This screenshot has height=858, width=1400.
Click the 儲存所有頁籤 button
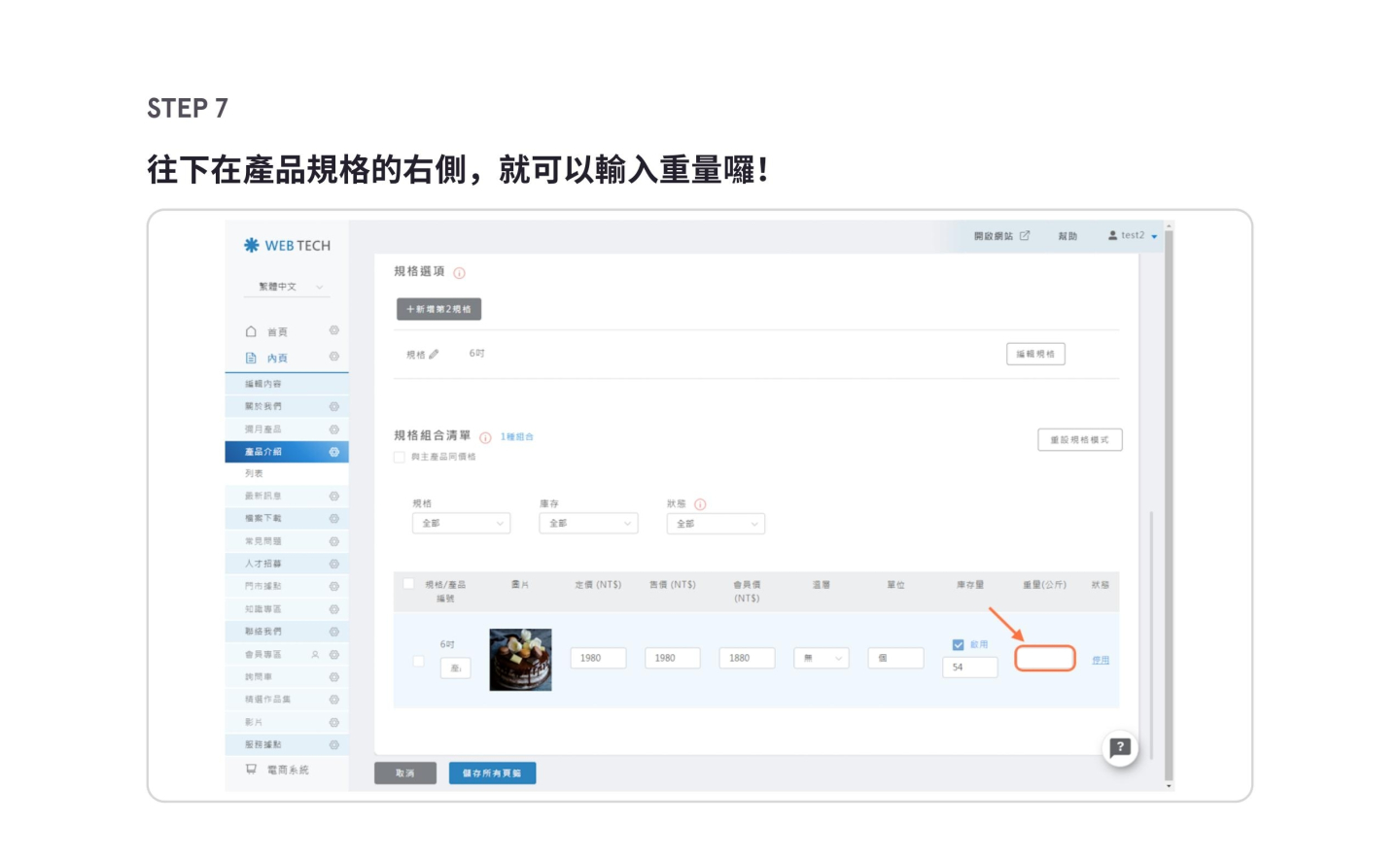tap(492, 773)
